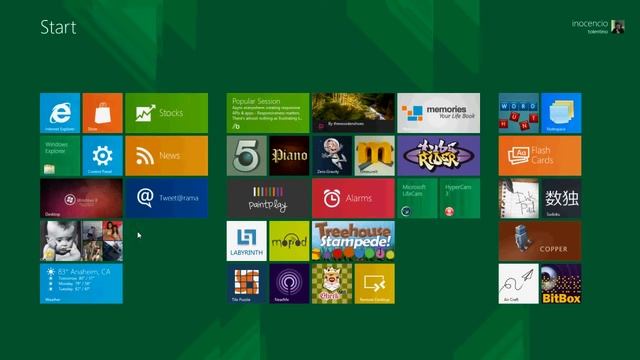Open the Zero Gravity astronaut tile
The width and height of the screenshot is (640, 360).
332,156
